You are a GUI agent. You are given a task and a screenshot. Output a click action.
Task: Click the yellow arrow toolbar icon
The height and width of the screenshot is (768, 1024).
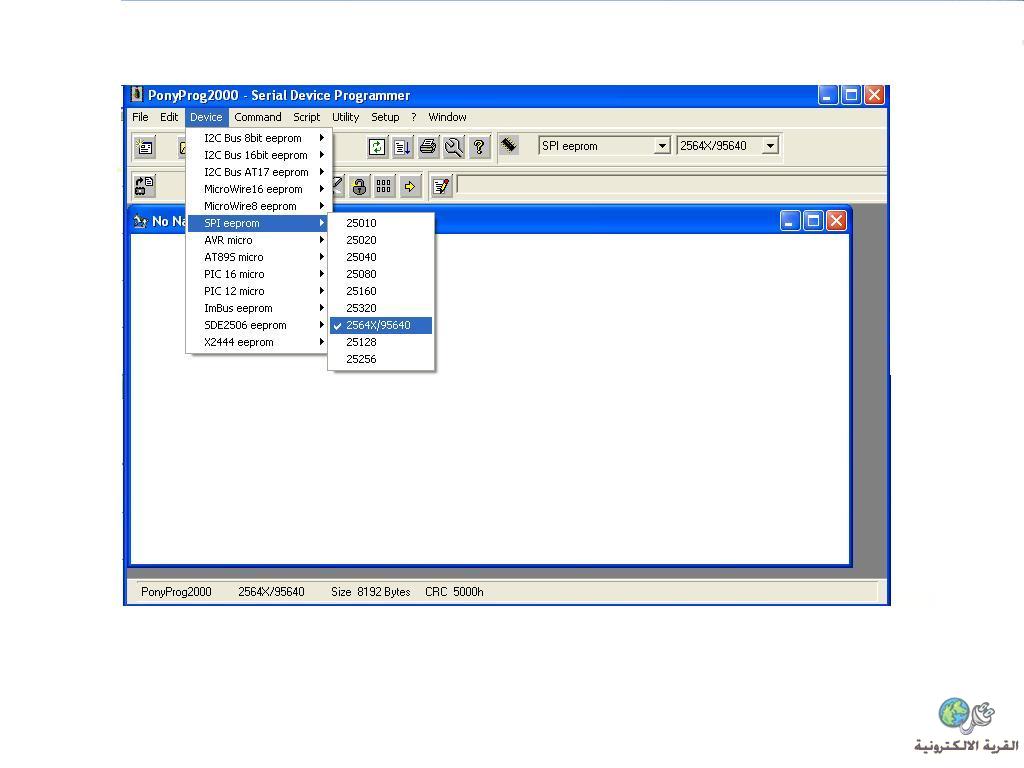[x=409, y=187]
